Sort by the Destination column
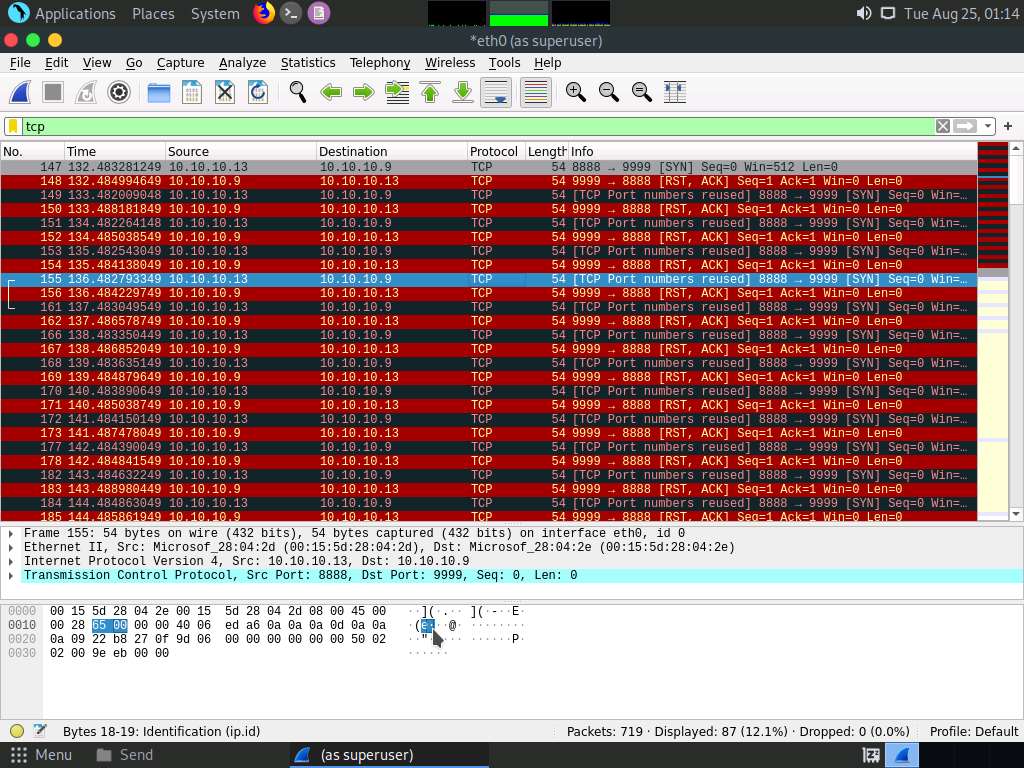This screenshot has width=1024, height=768. pos(391,152)
